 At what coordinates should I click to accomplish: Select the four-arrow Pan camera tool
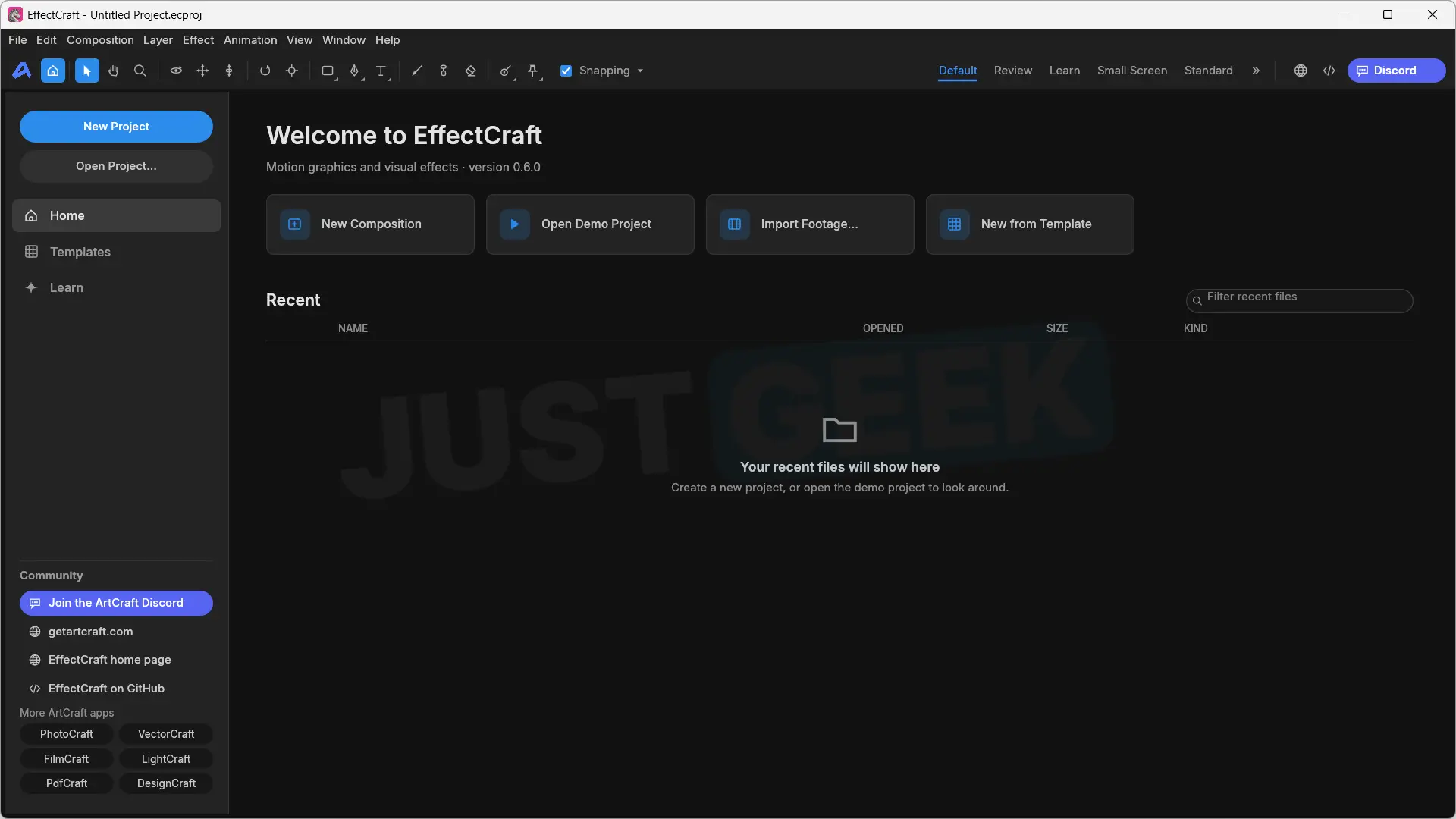click(x=202, y=71)
